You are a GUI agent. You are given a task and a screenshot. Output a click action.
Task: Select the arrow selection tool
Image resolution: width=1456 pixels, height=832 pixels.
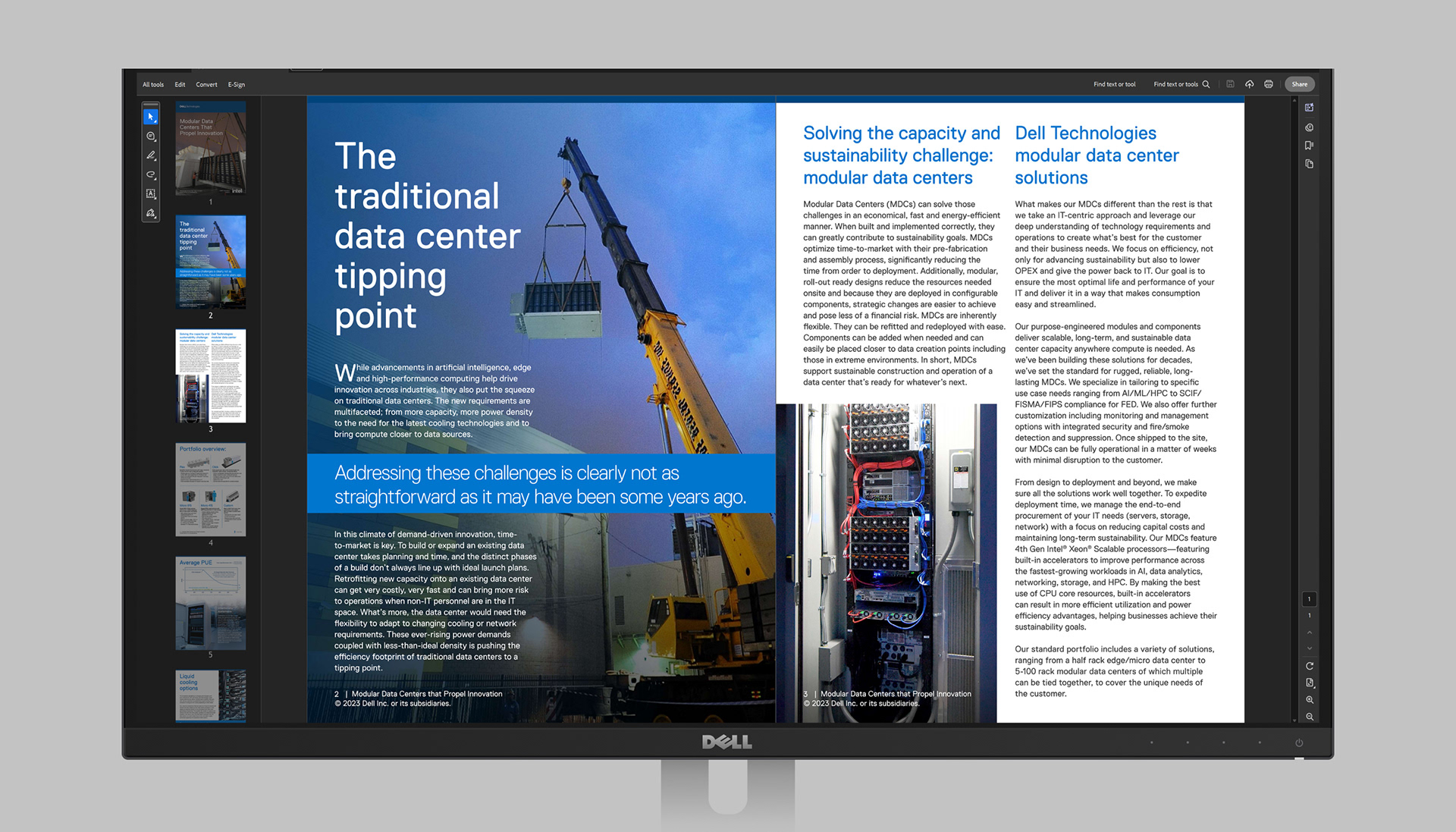tap(150, 117)
